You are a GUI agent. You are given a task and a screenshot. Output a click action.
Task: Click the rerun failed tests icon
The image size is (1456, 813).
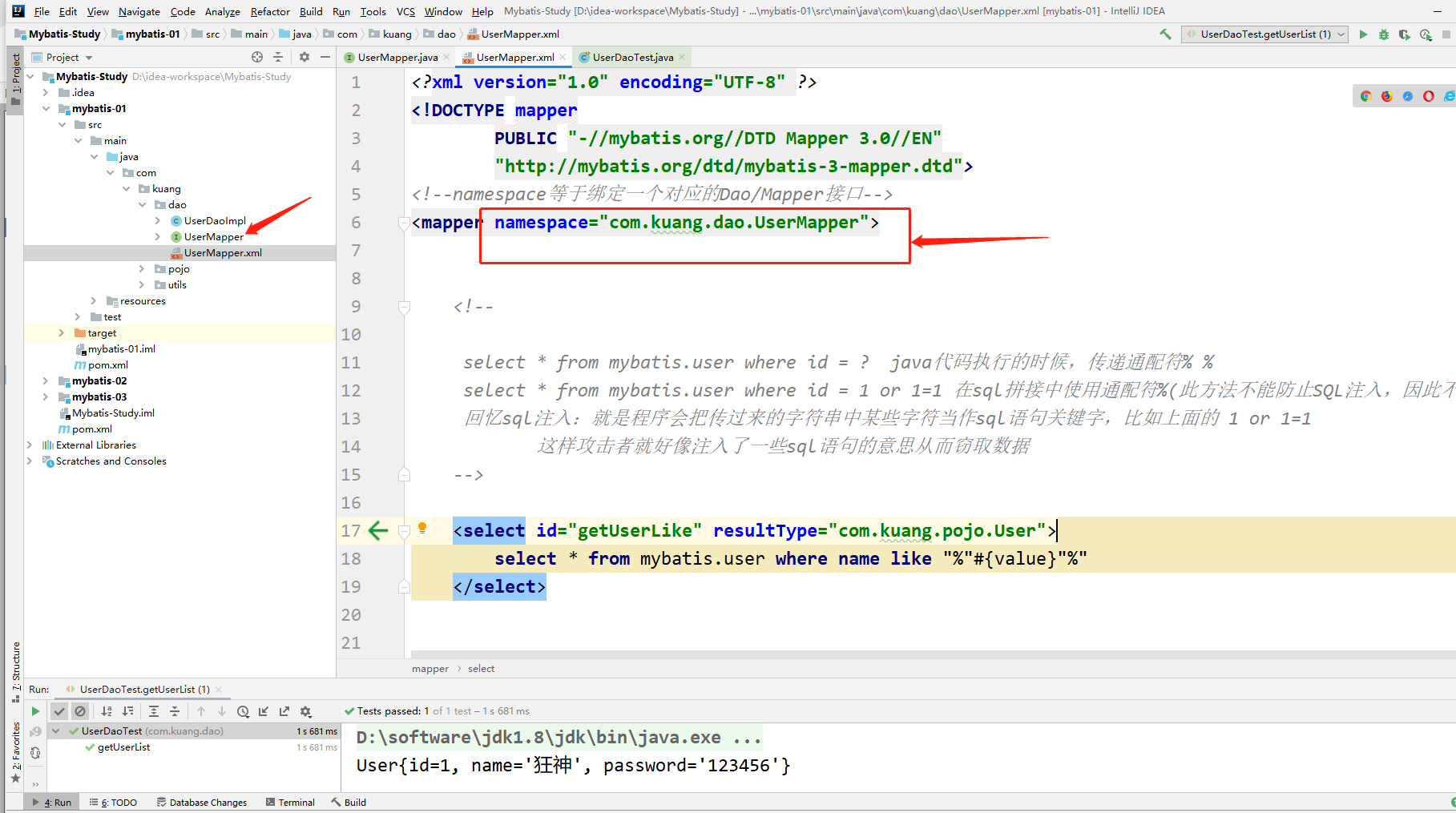click(35, 732)
